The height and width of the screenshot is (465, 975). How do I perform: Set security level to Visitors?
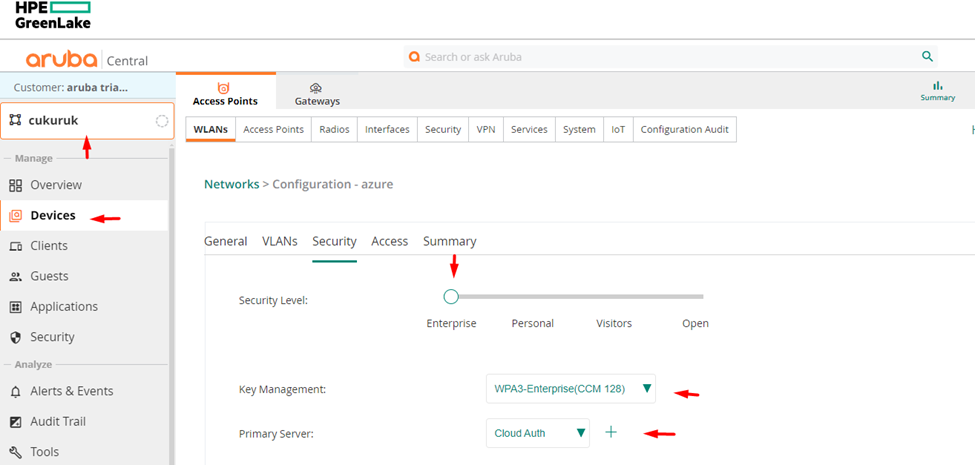click(x=614, y=323)
